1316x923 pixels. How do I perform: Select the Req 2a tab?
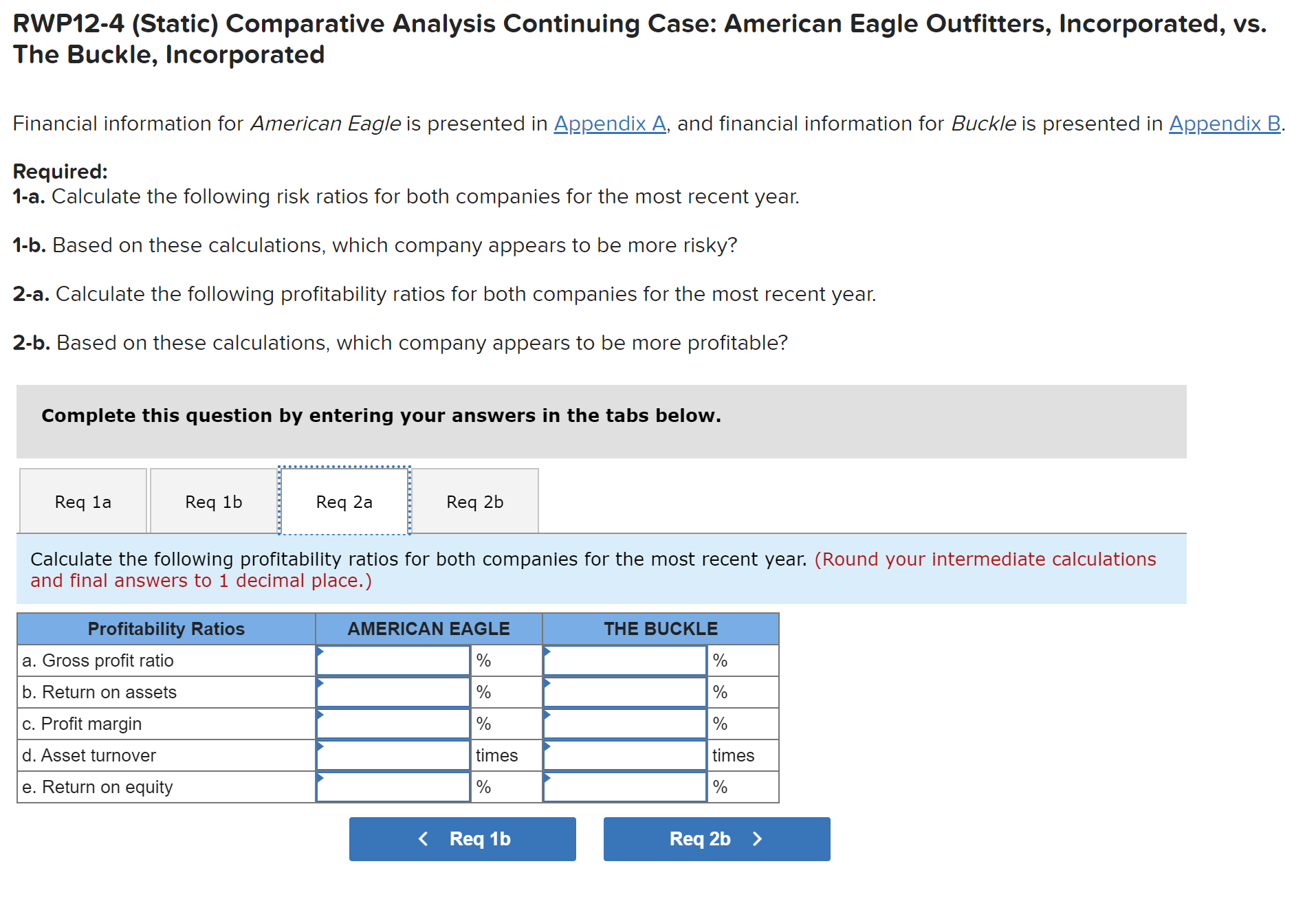tap(343, 501)
